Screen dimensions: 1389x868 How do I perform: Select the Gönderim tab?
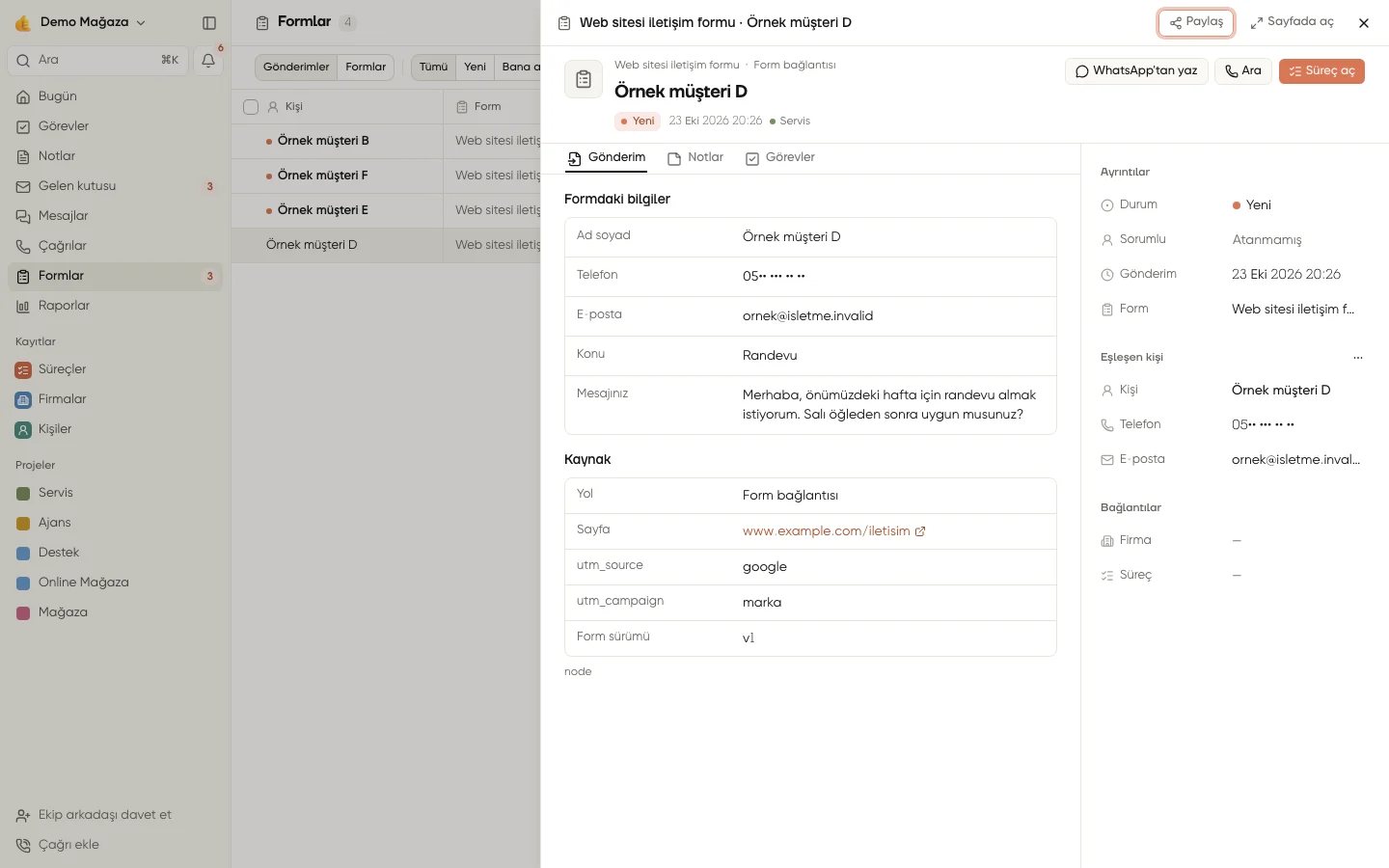point(606,158)
